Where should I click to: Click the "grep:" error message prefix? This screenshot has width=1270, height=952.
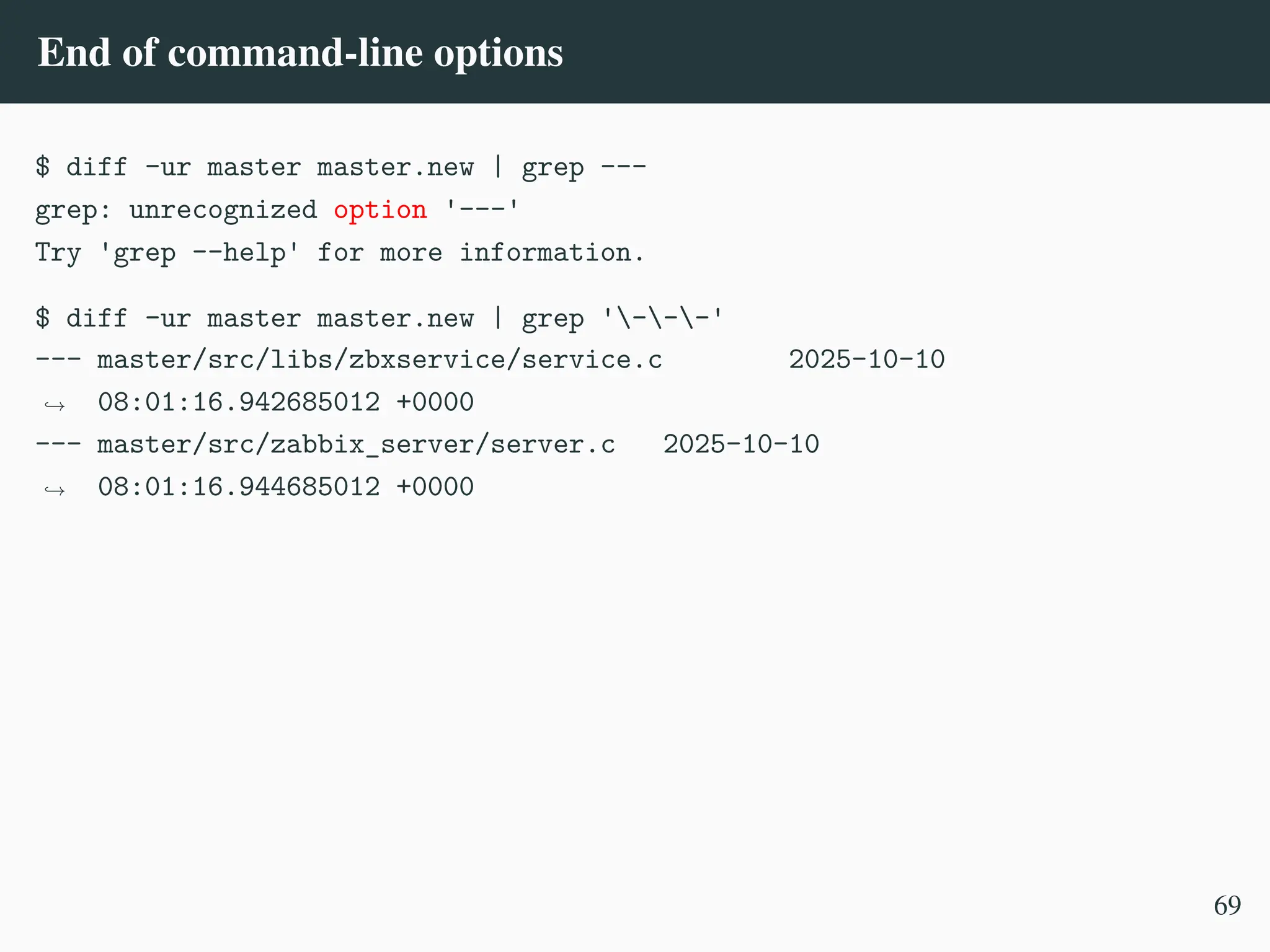point(73,210)
